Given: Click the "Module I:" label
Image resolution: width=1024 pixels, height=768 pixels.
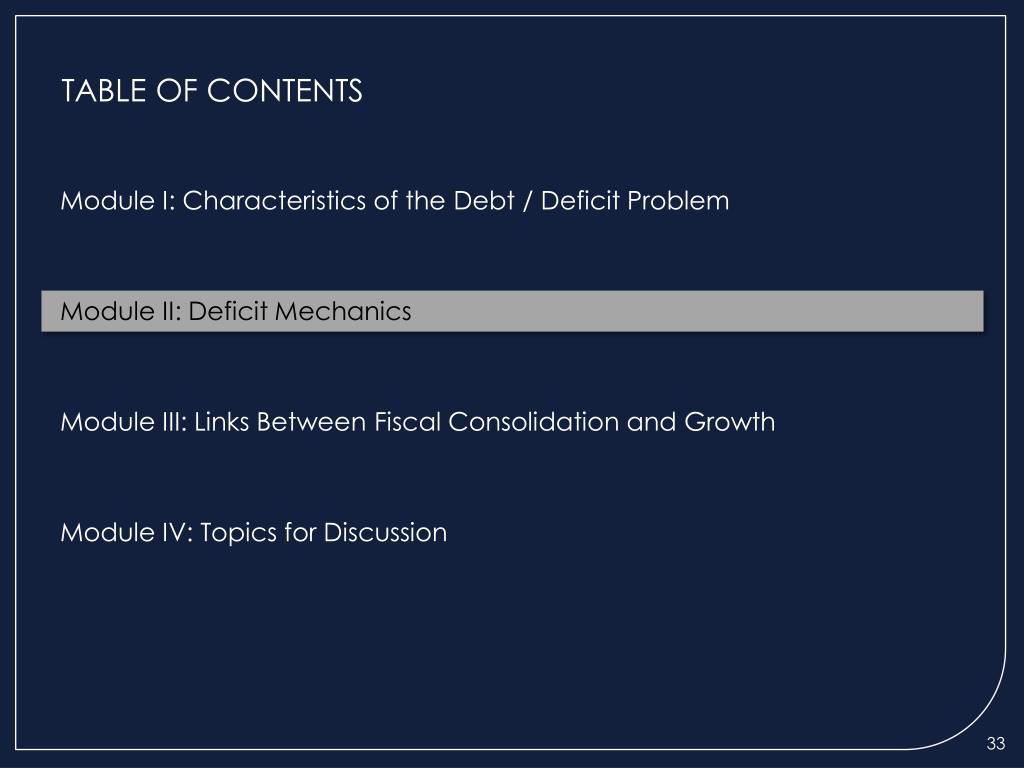Looking at the screenshot, I should point(118,200).
